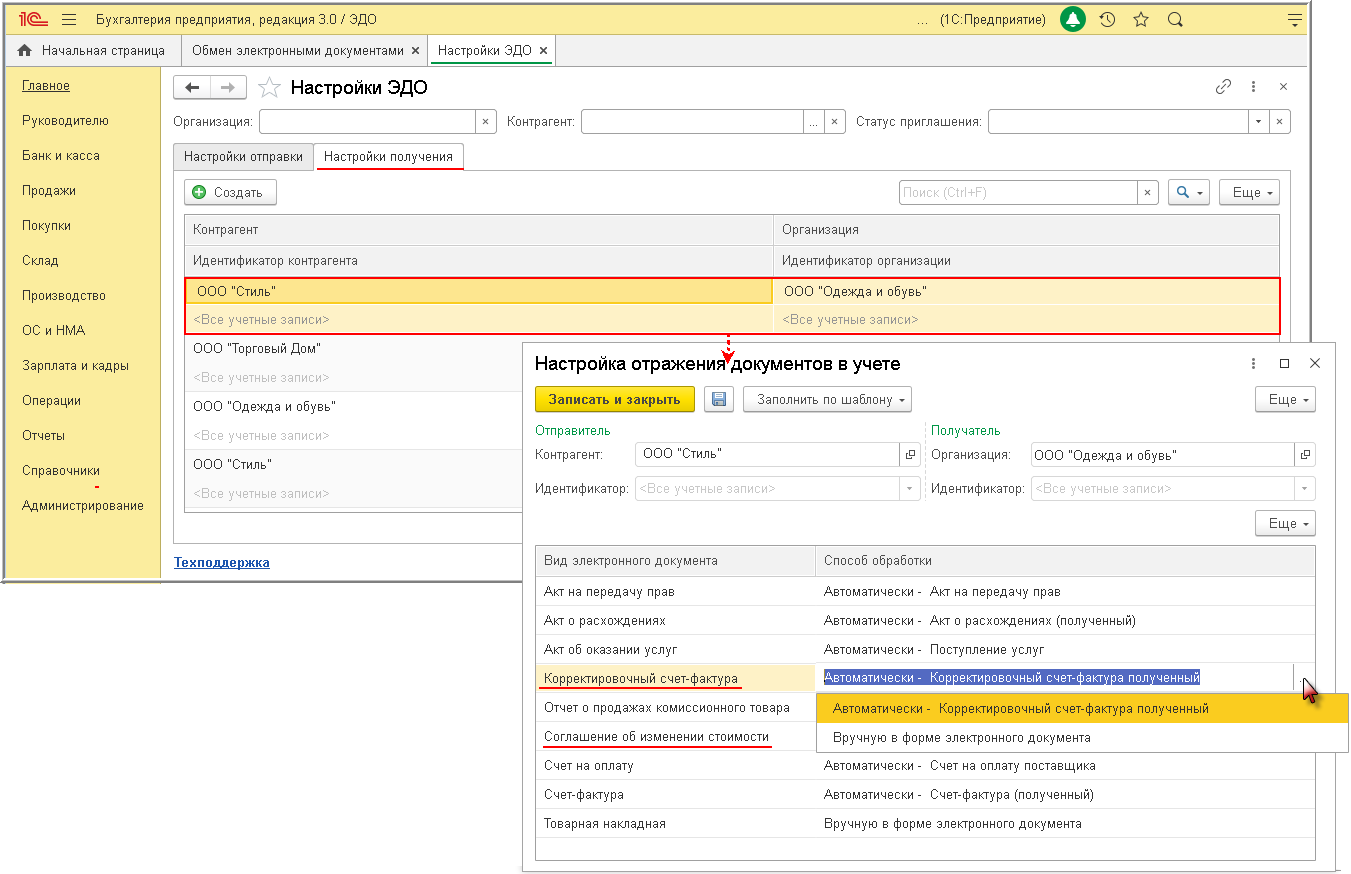
Task: Open notifications bell icon
Action: (x=1073, y=20)
